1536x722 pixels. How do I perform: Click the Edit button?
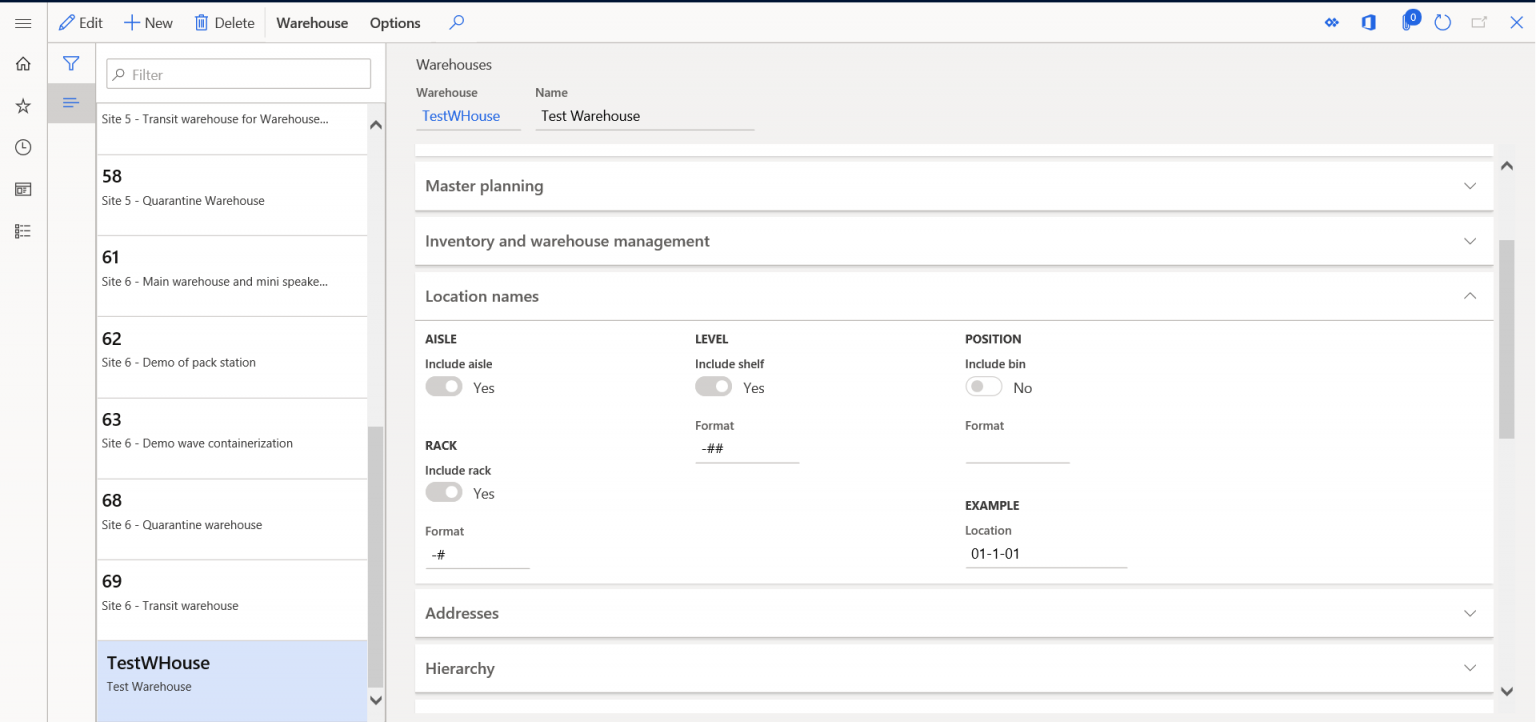coord(81,21)
